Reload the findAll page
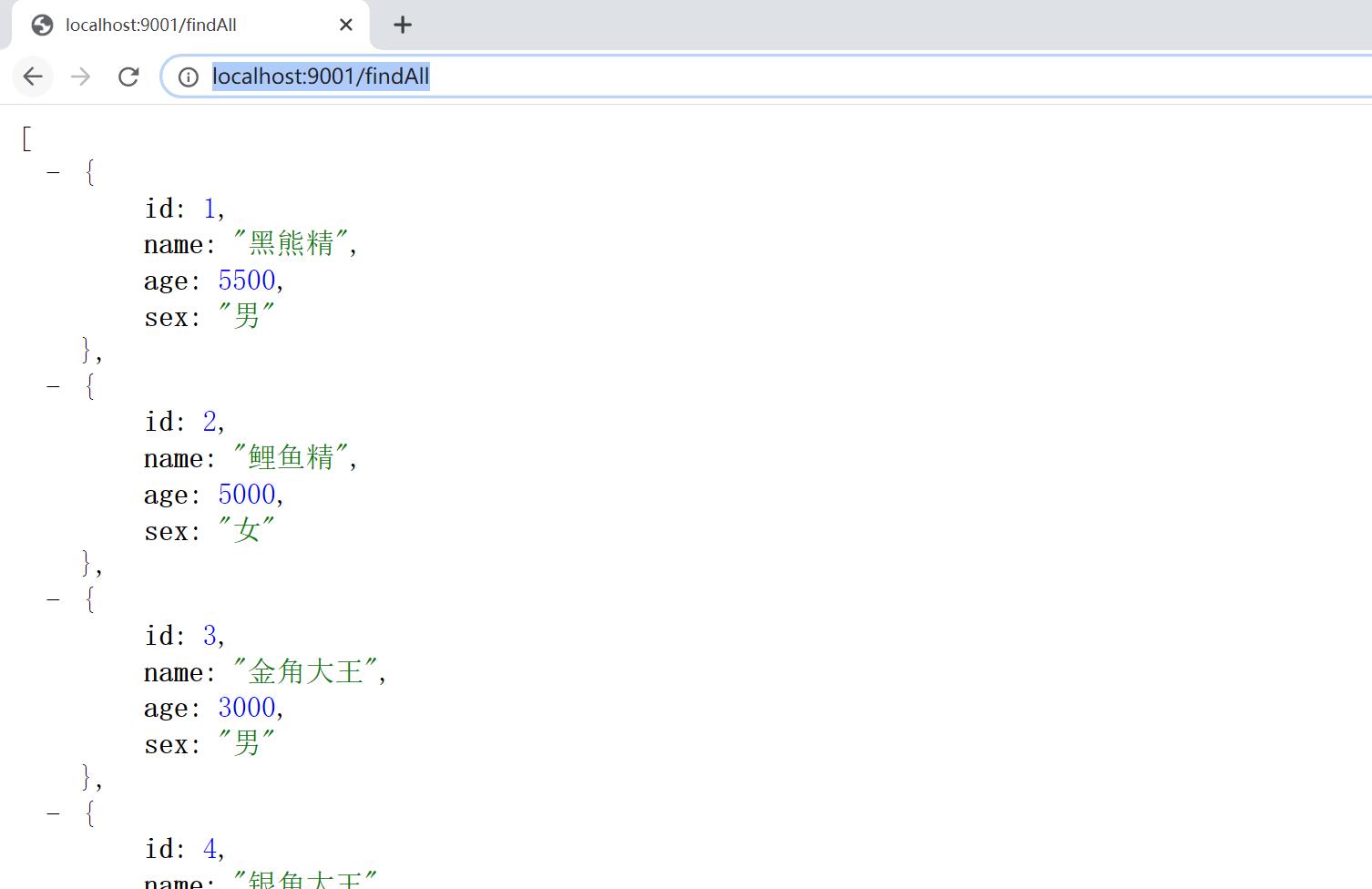The image size is (1372, 889). 128,77
